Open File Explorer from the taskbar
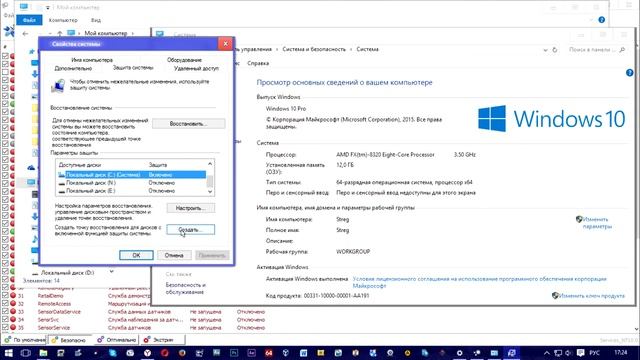This screenshot has width=640, height=360. tap(43, 353)
